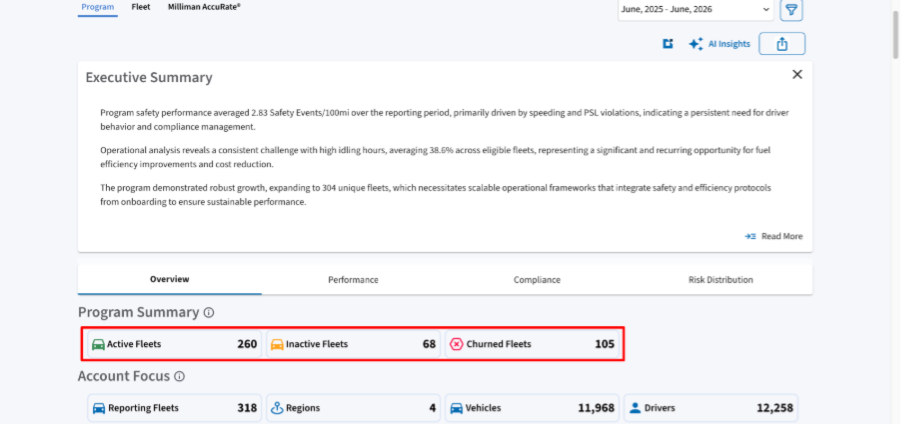Click the Program Summary info icon
This screenshot has height=424, width=901.
coord(209,313)
